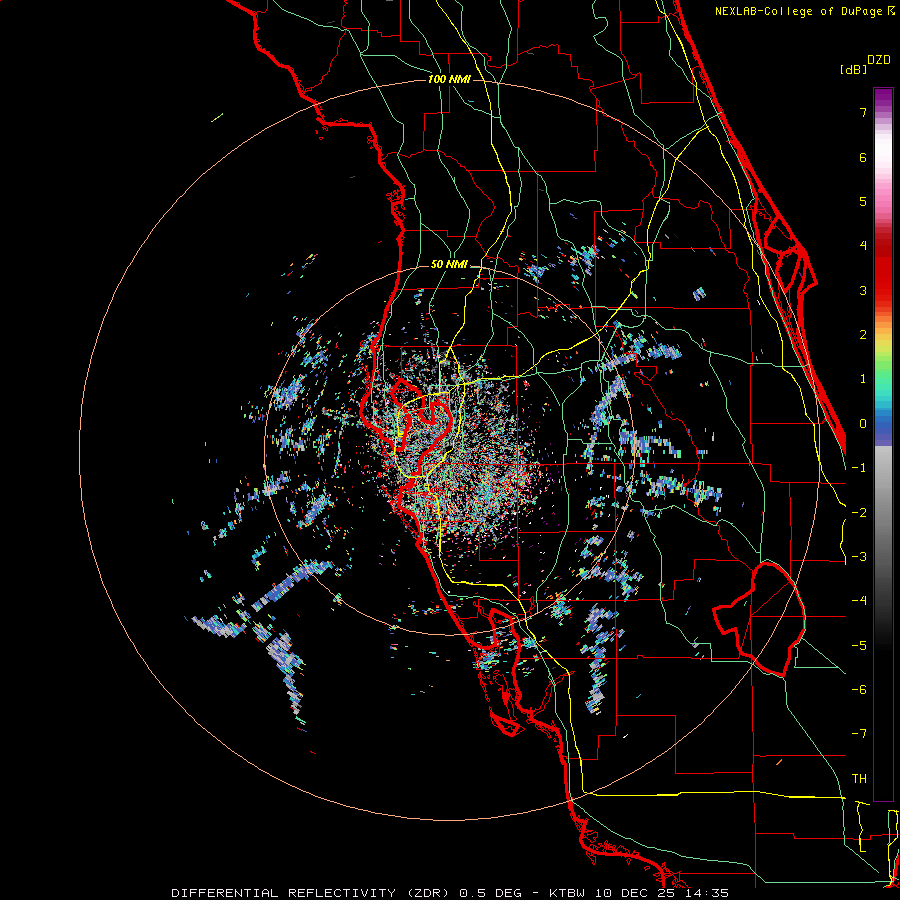900x900 pixels.
Task: Select the 0 value on color scale
Action: click(863, 424)
